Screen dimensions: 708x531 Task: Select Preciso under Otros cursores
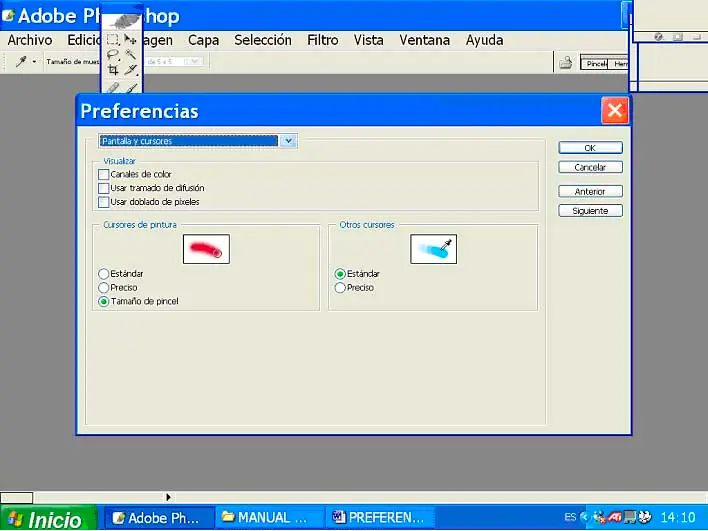point(340,288)
